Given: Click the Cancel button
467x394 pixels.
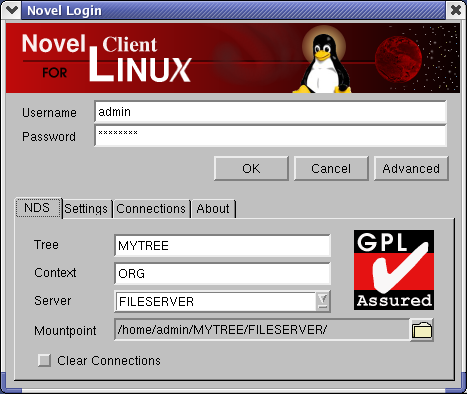Looking at the screenshot, I should click(x=331, y=169).
